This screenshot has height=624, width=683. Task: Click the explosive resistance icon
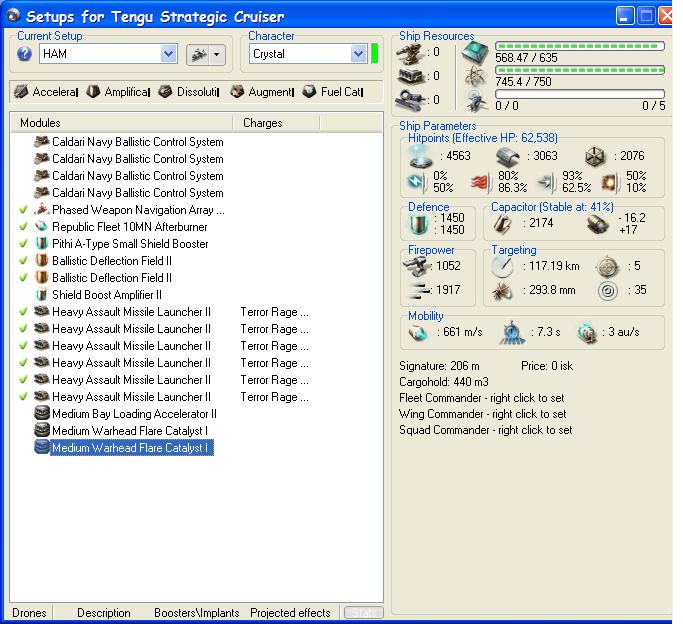click(610, 182)
